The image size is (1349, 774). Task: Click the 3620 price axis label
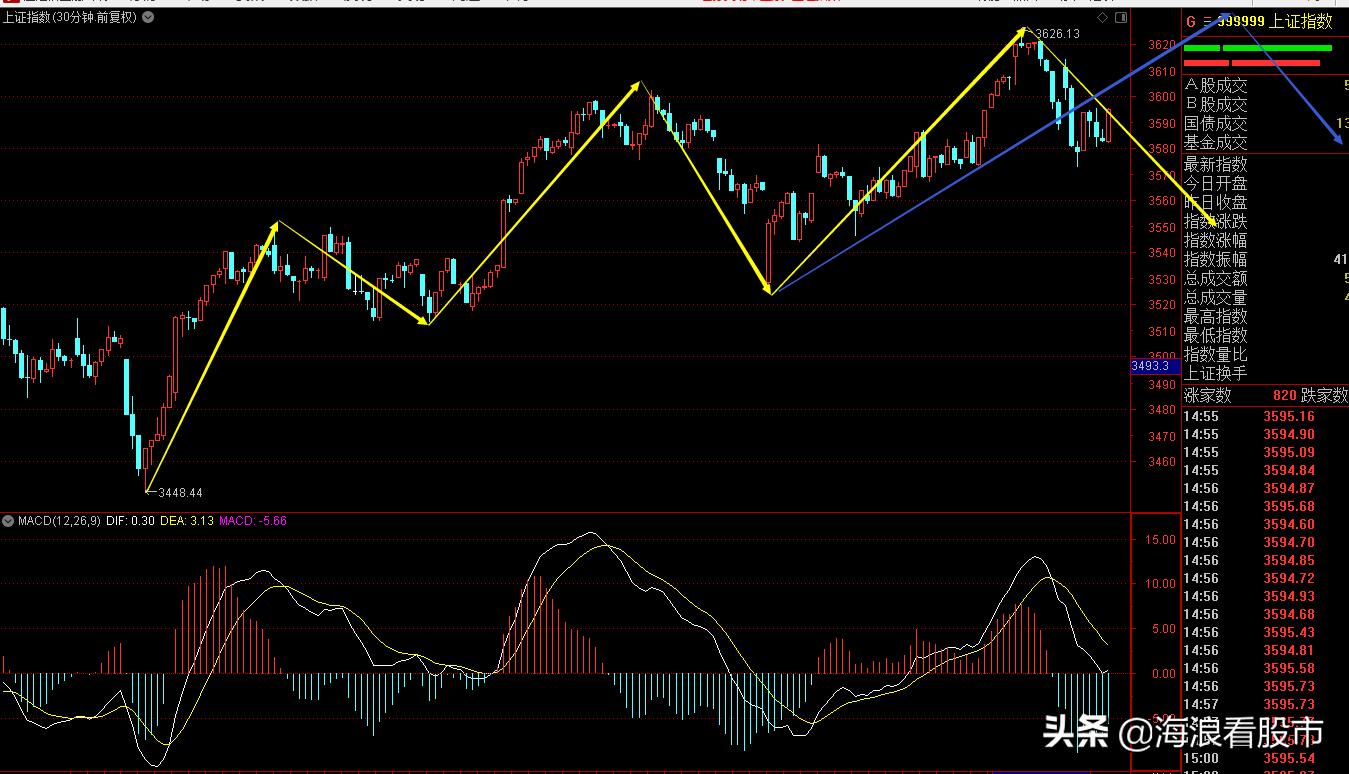1162,45
